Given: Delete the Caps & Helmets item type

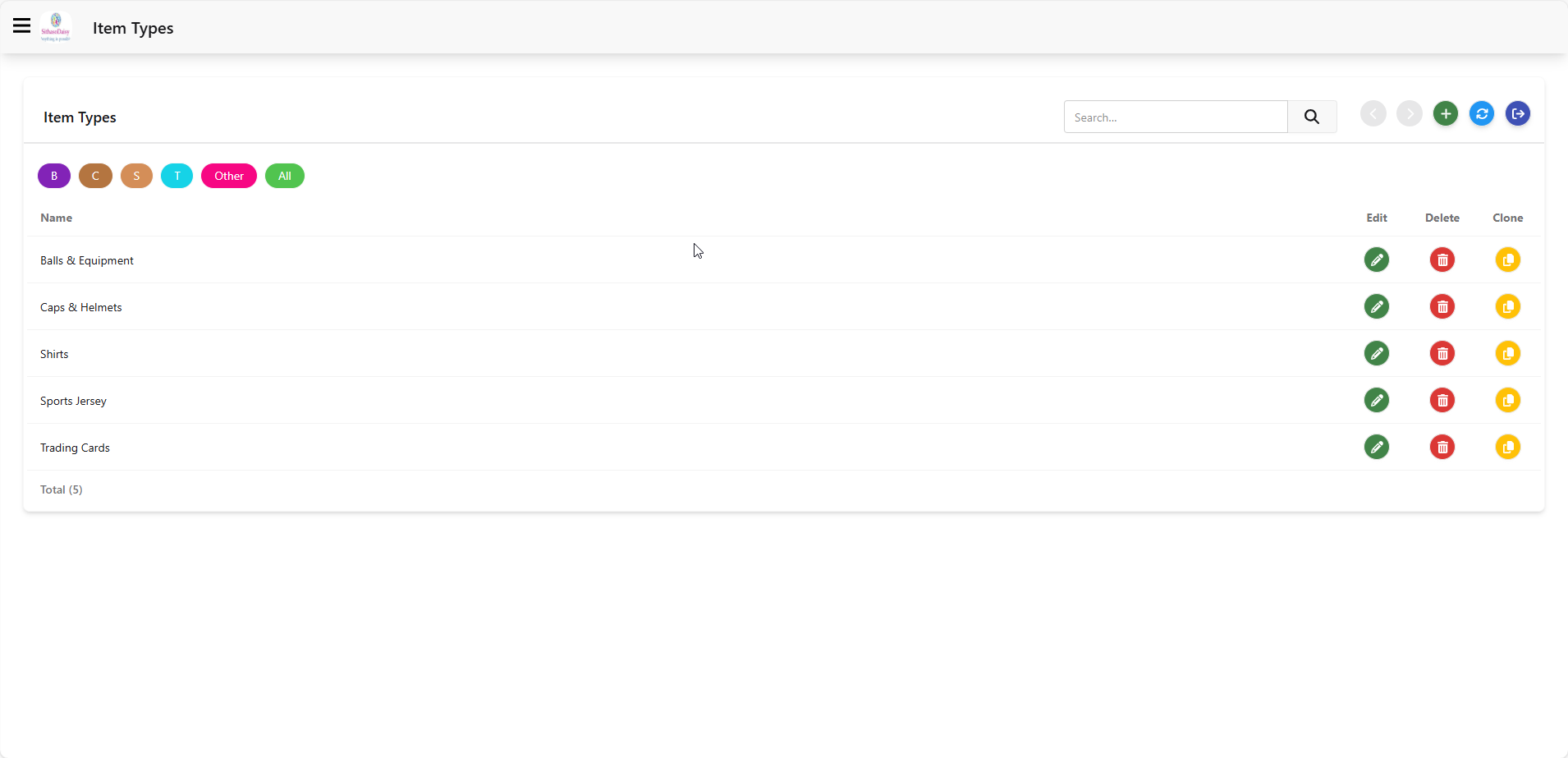Looking at the screenshot, I should point(1442,307).
